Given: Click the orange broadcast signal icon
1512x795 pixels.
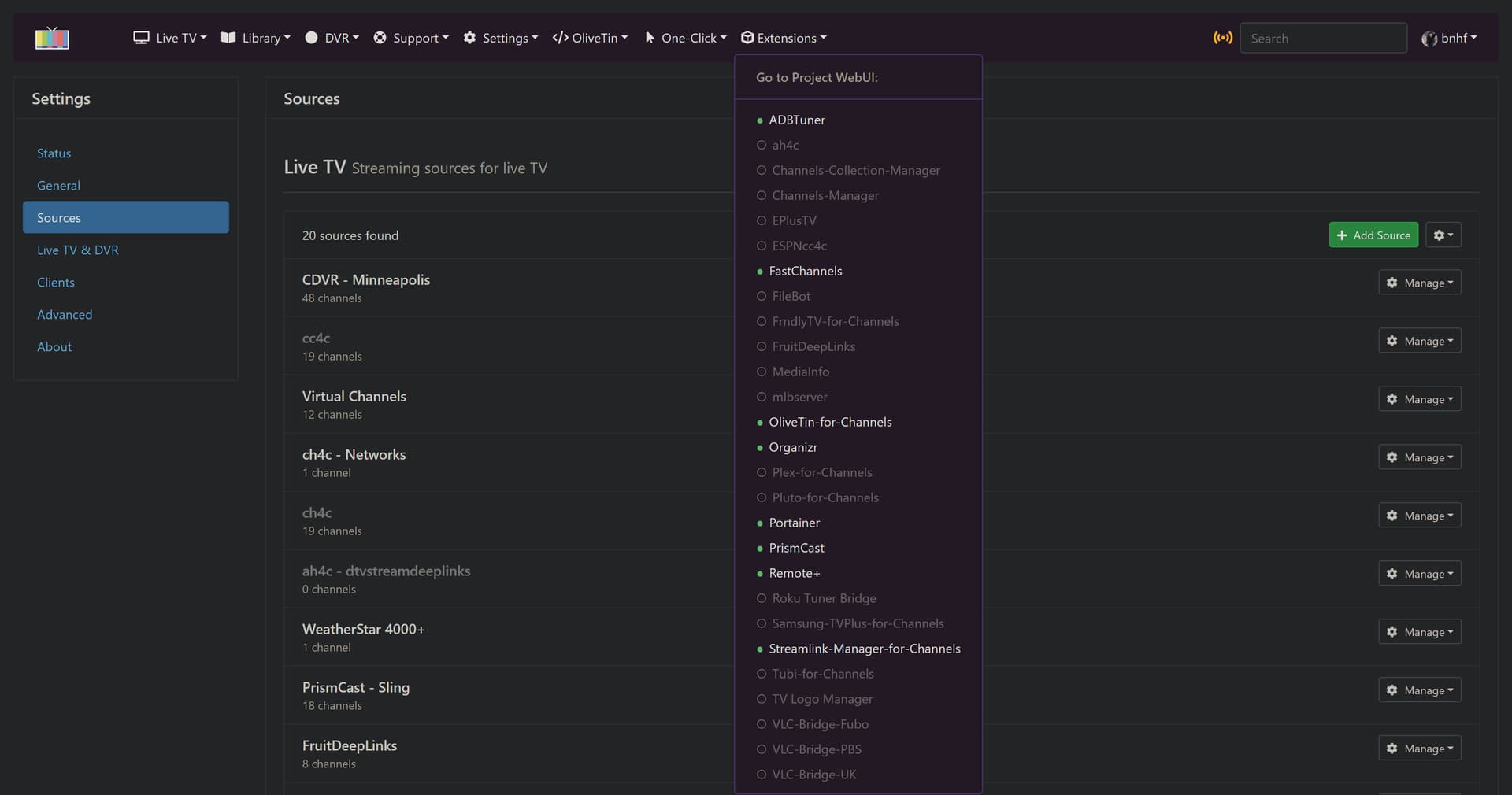Looking at the screenshot, I should click(x=1222, y=38).
